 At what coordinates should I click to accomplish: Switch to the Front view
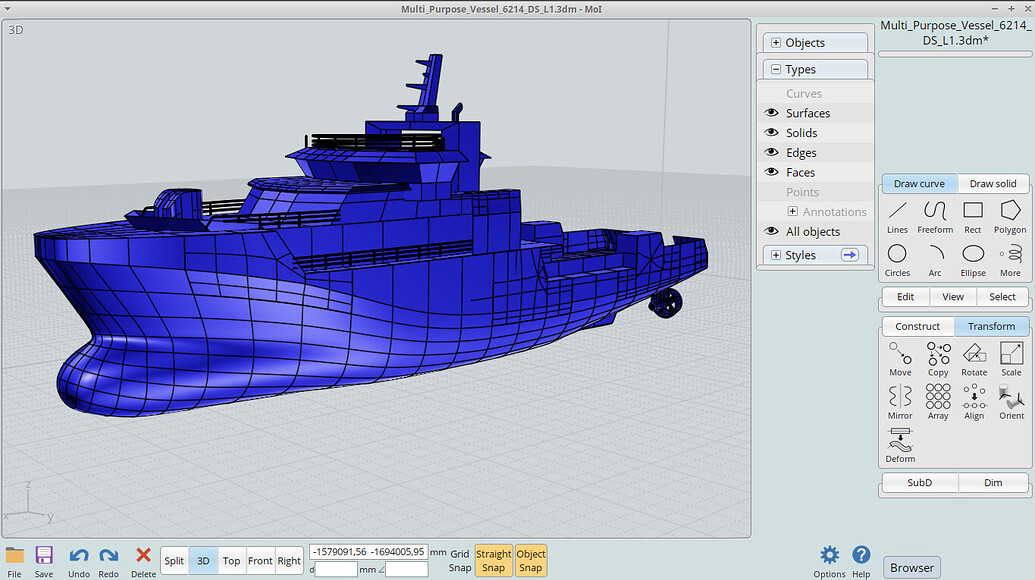(x=260, y=561)
